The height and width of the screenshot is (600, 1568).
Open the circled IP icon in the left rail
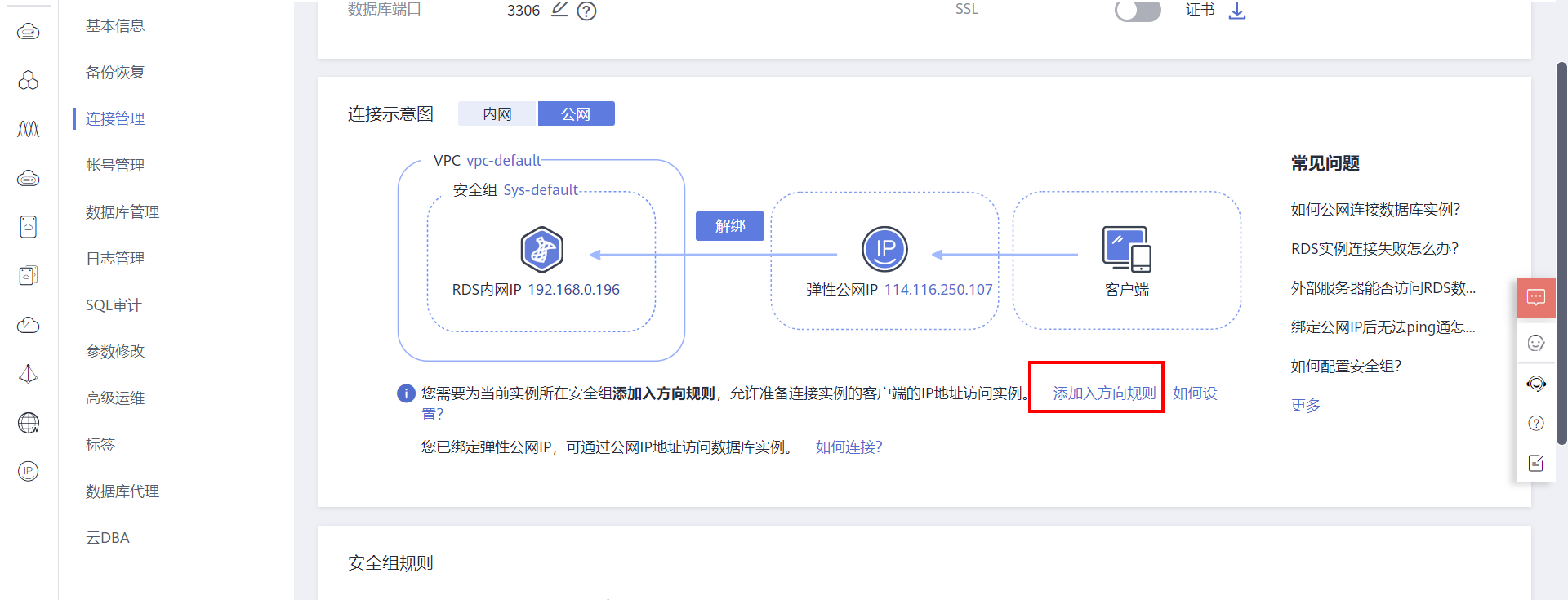tap(29, 471)
